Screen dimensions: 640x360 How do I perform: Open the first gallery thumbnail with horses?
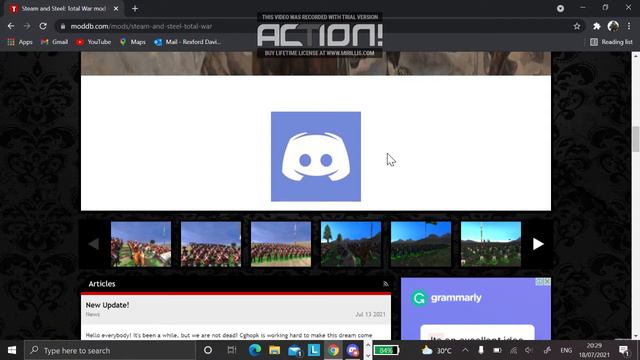[141, 244]
